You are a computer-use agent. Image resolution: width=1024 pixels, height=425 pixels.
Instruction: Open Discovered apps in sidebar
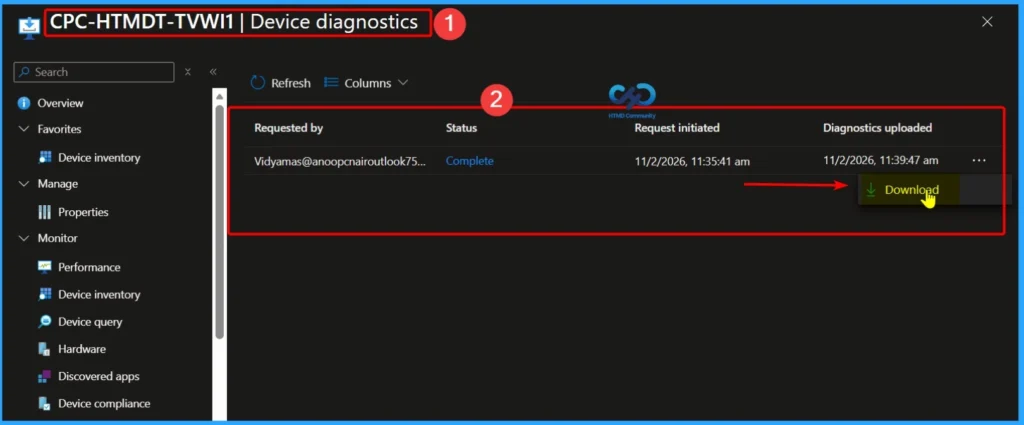[x=99, y=377]
